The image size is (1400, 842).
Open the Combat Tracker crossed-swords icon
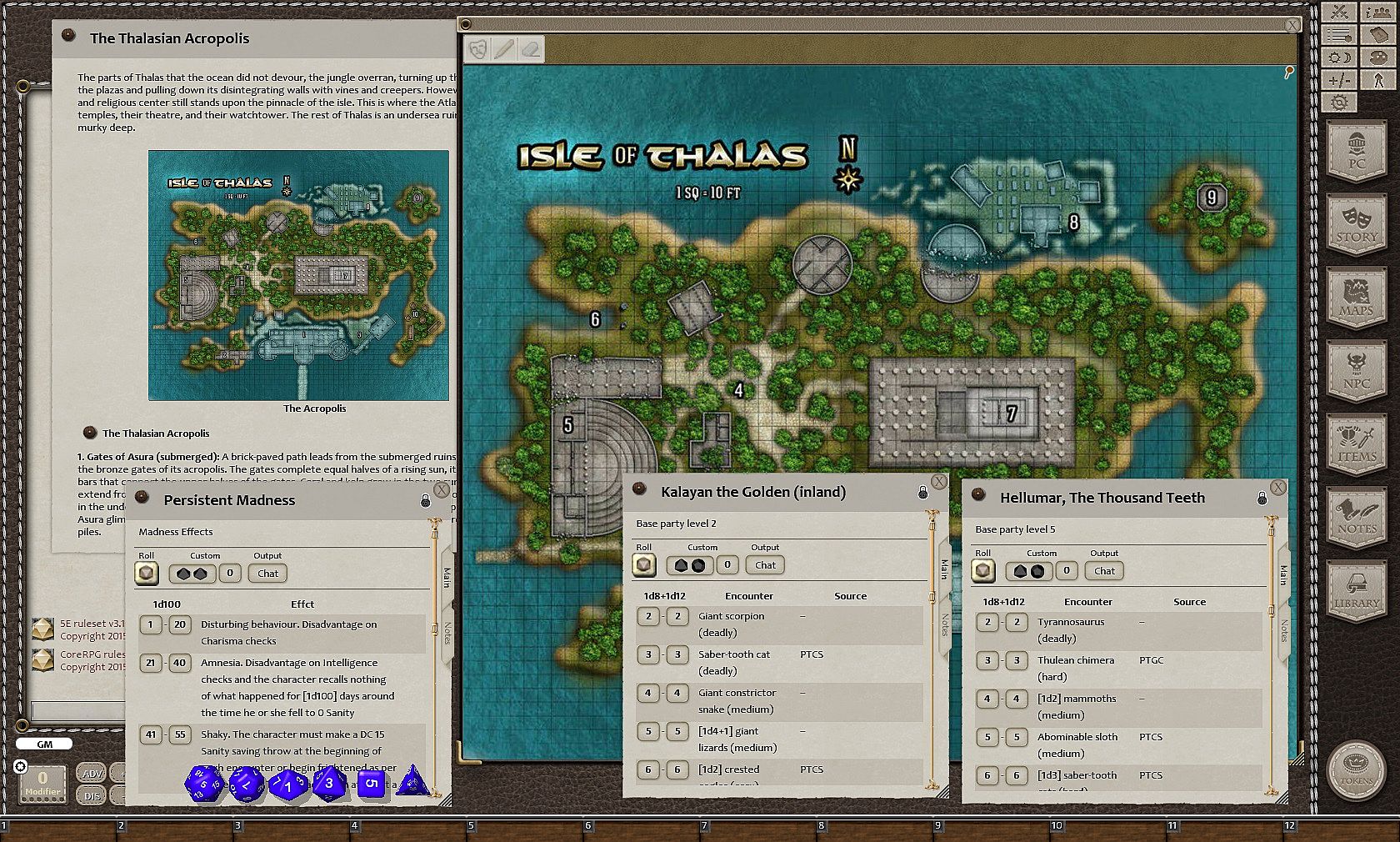(x=1339, y=12)
